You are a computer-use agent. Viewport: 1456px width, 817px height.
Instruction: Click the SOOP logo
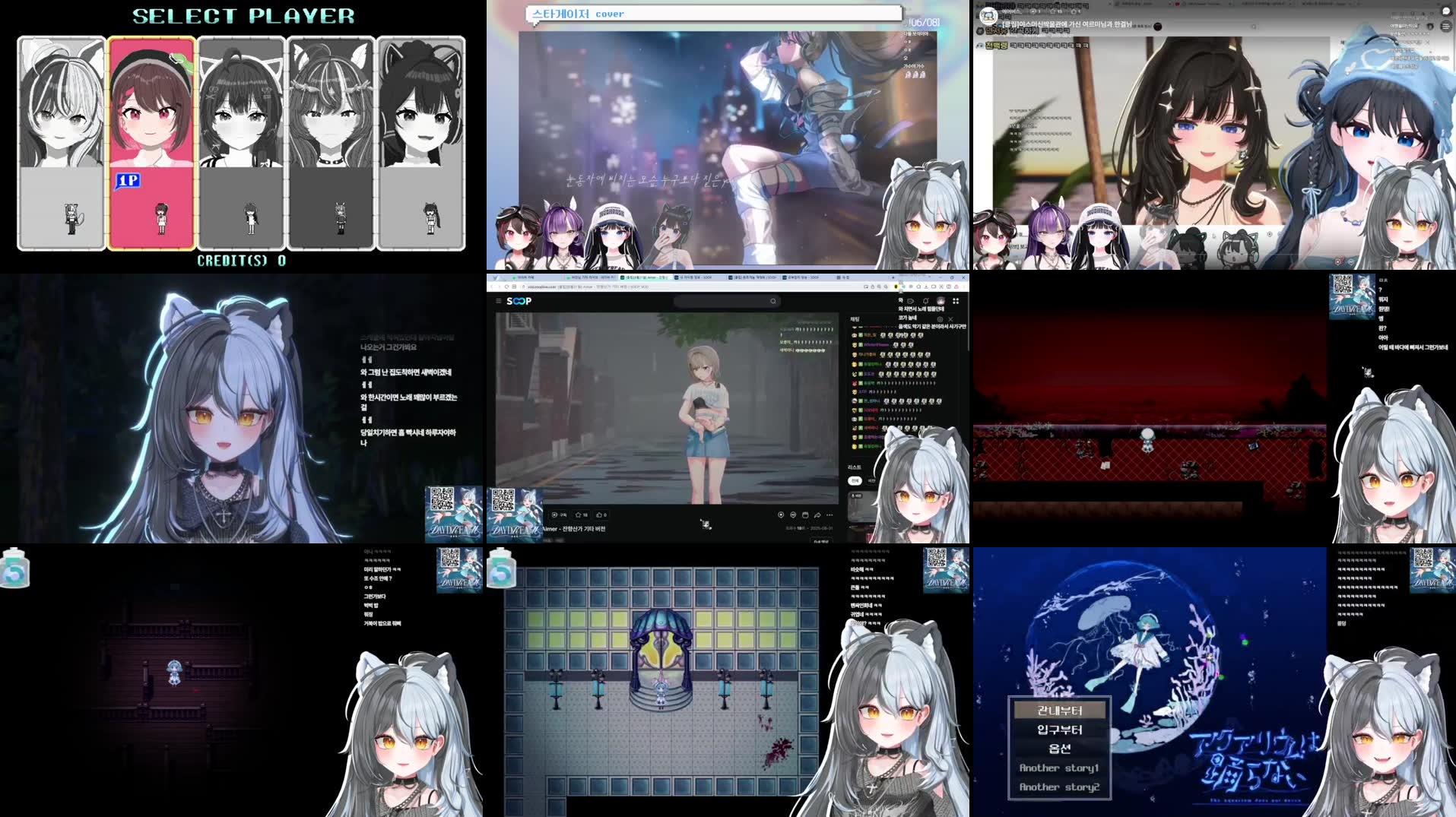coord(519,301)
